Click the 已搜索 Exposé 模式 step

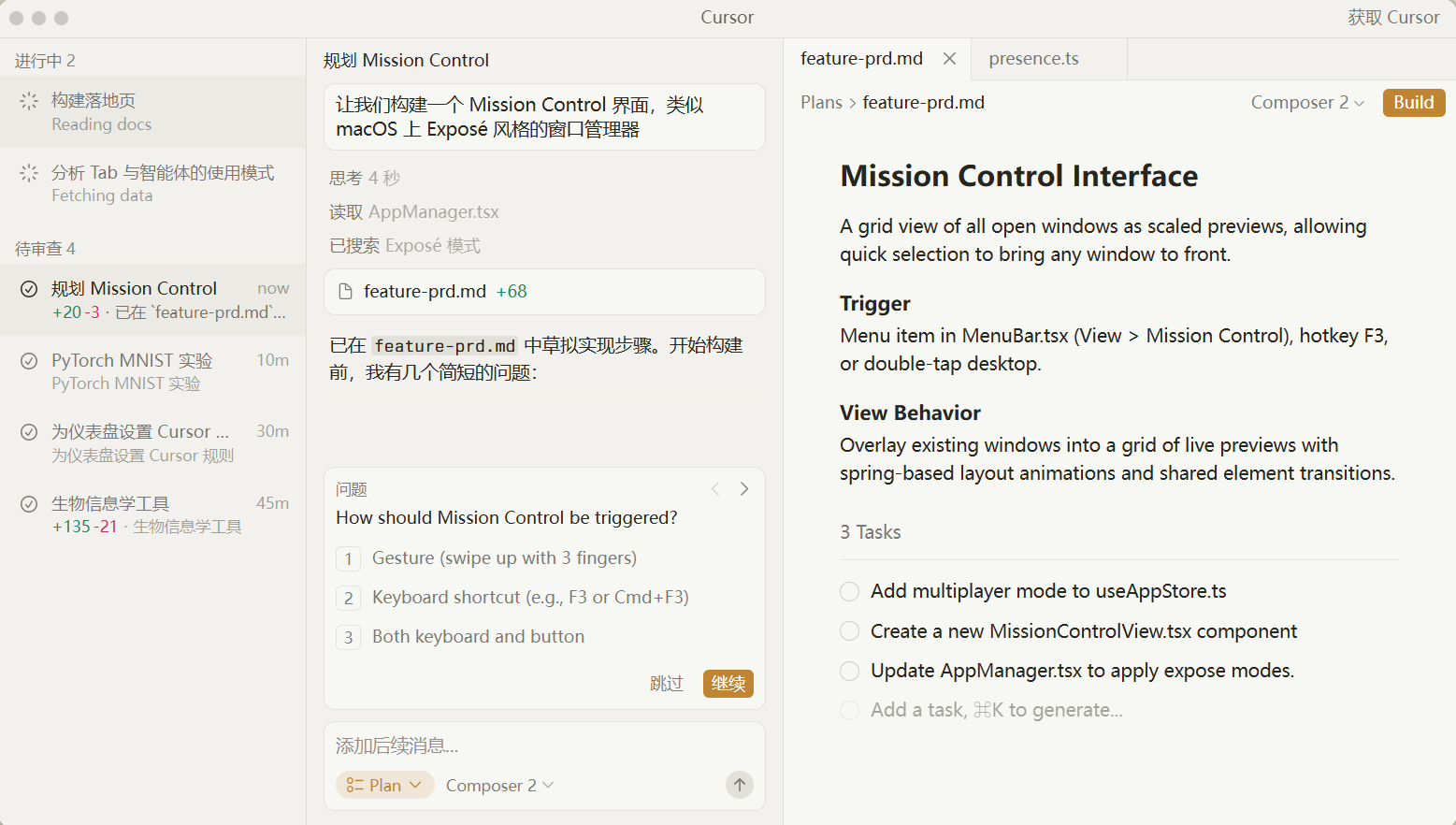click(x=405, y=246)
